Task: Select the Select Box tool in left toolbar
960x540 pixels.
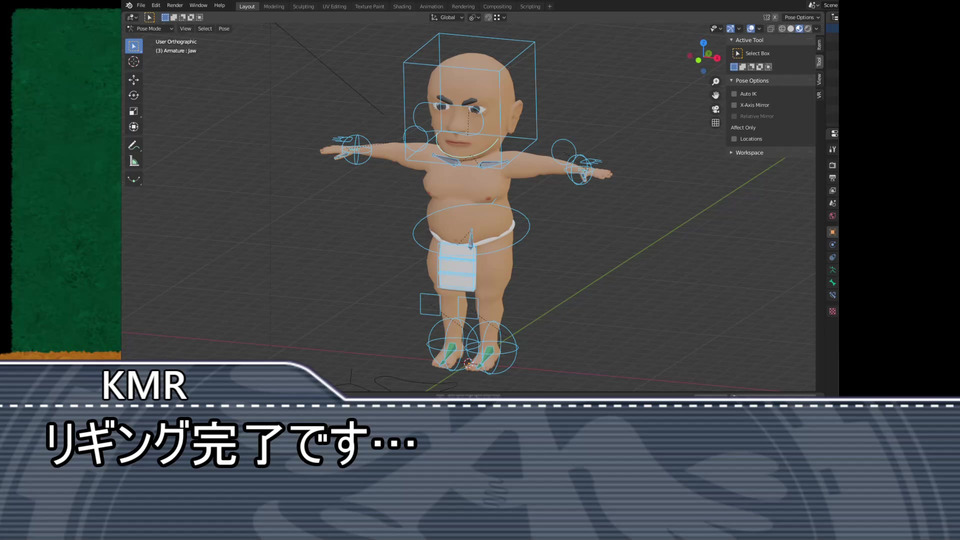Action: [x=133, y=46]
